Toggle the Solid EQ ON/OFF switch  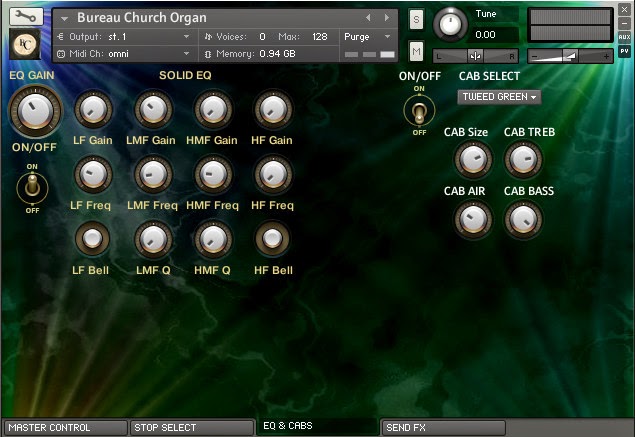(32, 187)
